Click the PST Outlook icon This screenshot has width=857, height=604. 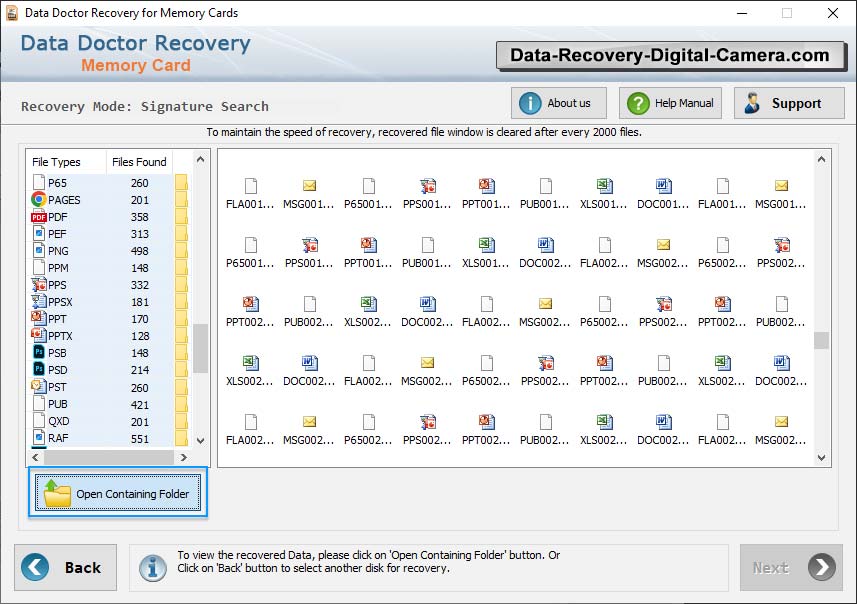click(39, 386)
